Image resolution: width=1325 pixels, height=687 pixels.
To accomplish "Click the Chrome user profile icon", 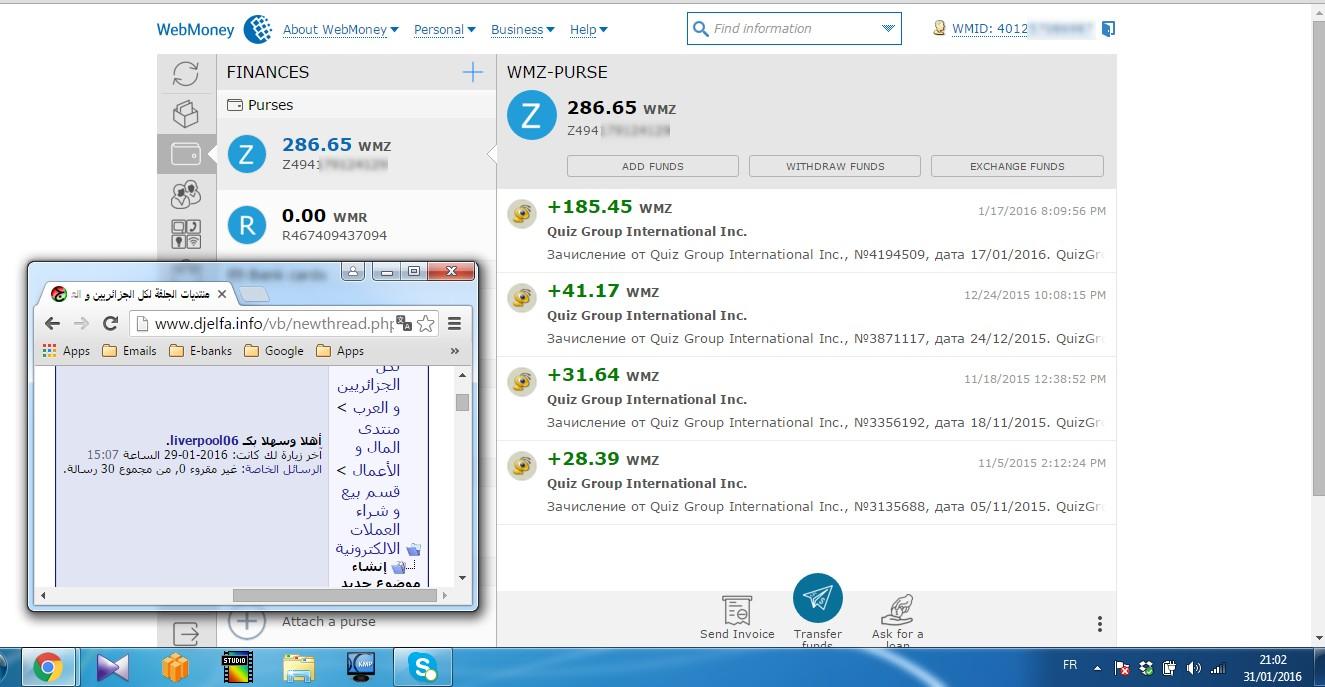I will coord(352,271).
